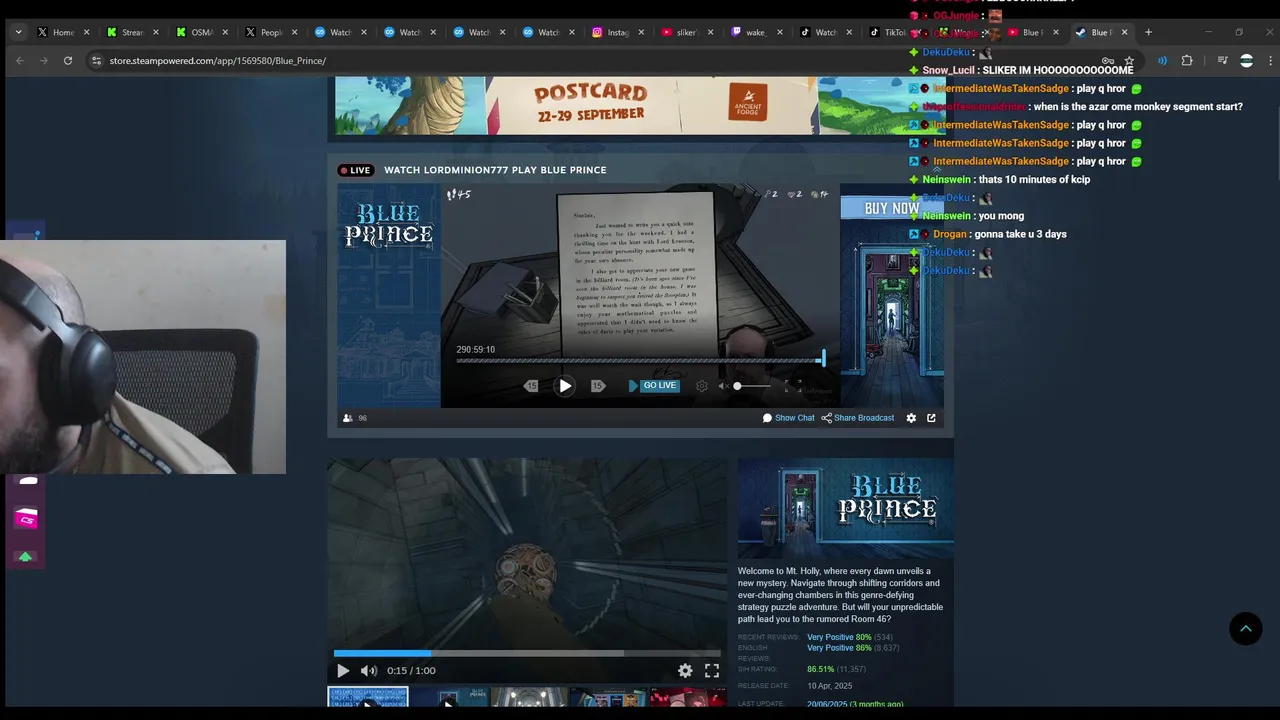This screenshot has height=720, width=1280.
Task: Switch to the Twitch wake_ tab
Action: [x=756, y=32]
